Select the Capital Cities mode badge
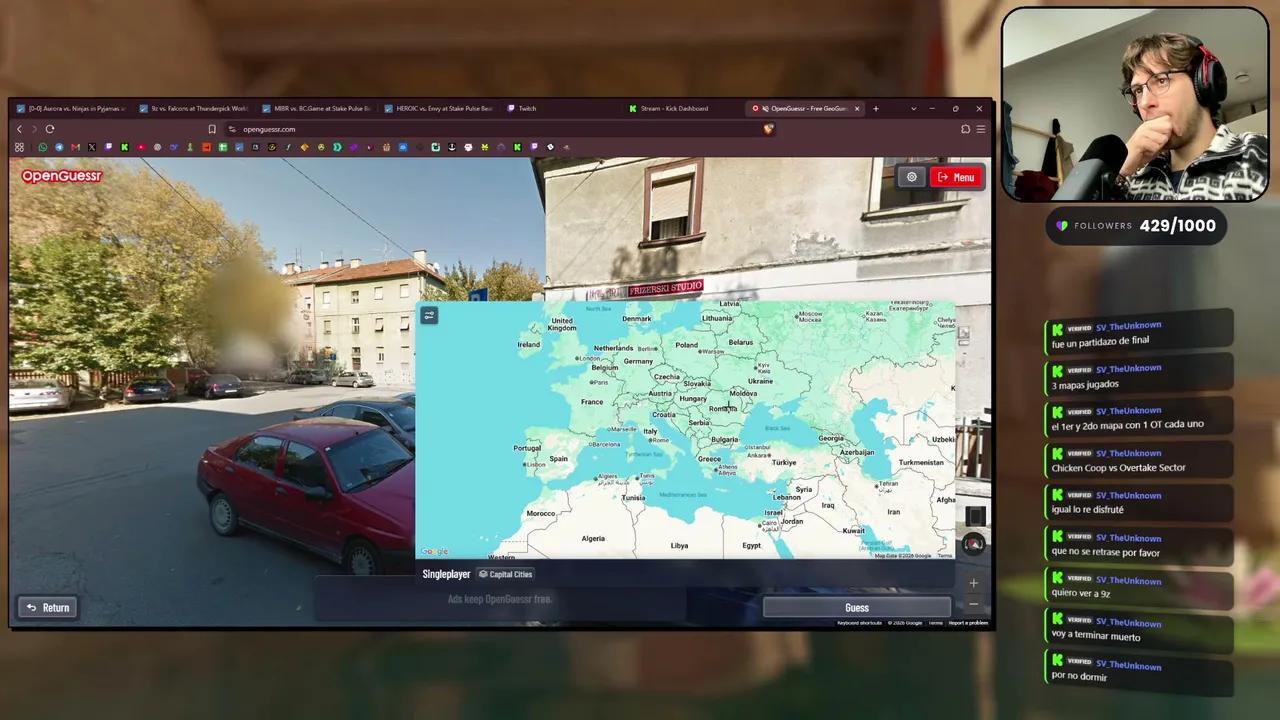 pos(506,574)
